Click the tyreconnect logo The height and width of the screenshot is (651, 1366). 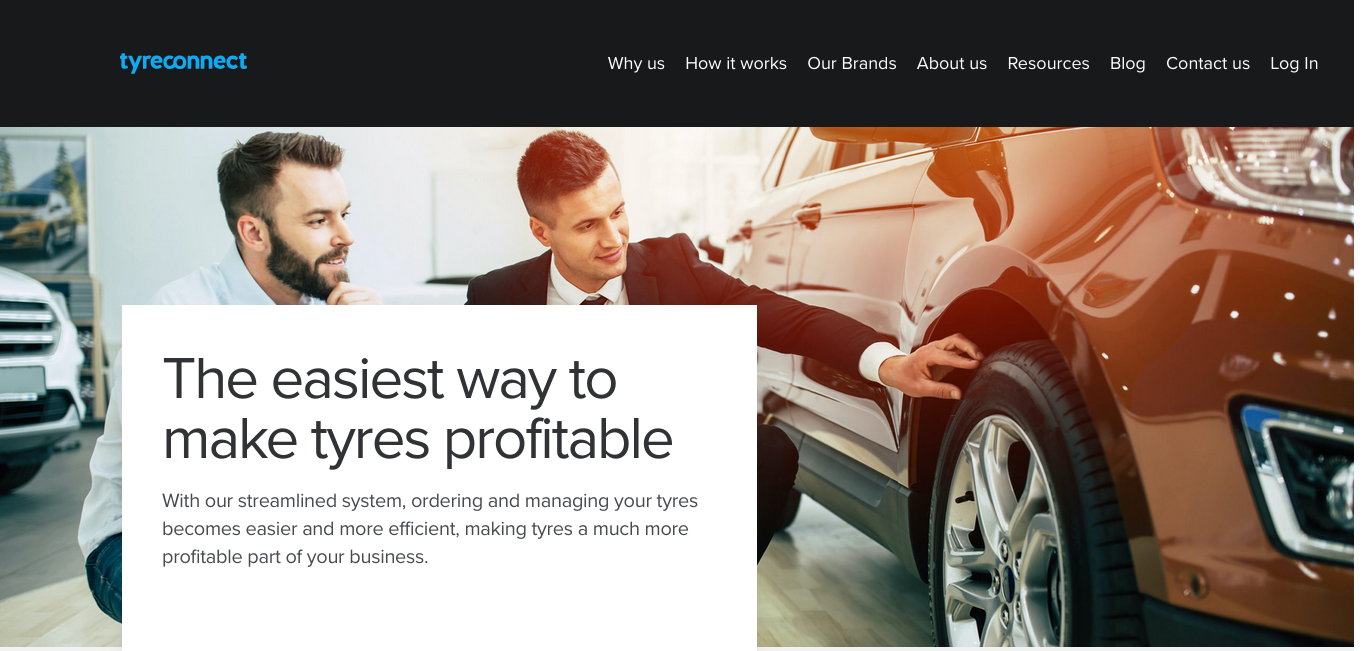(x=183, y=62)
